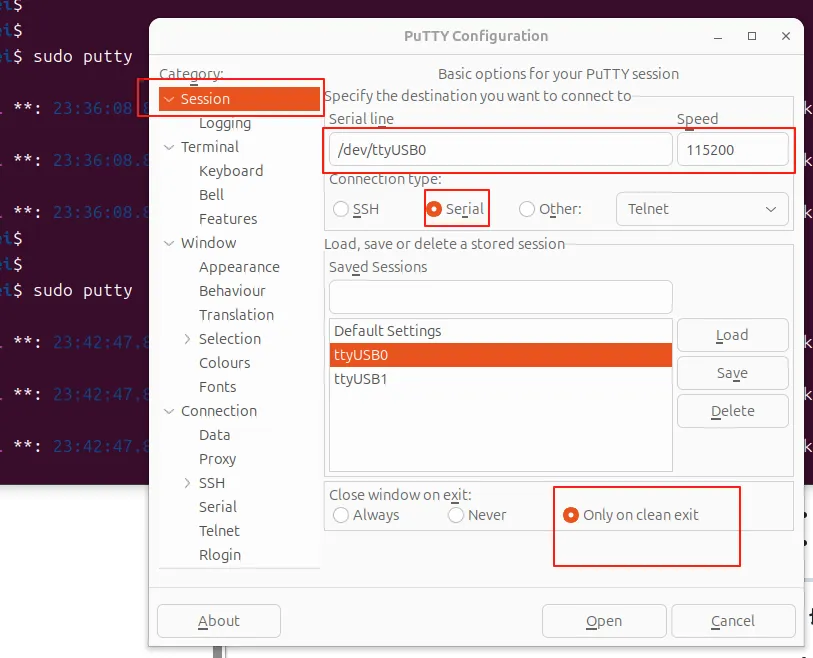
Task: Minimize the PuTTY Configuration window
Action: coord(718,36)
